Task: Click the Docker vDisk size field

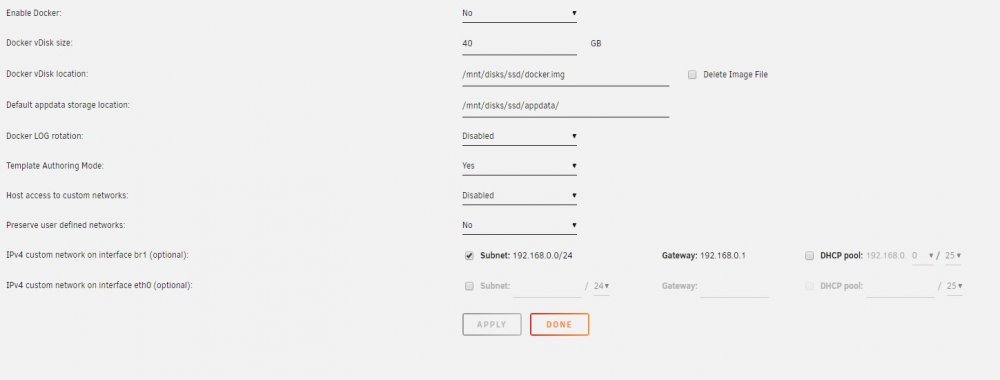Action: [519, 43]
